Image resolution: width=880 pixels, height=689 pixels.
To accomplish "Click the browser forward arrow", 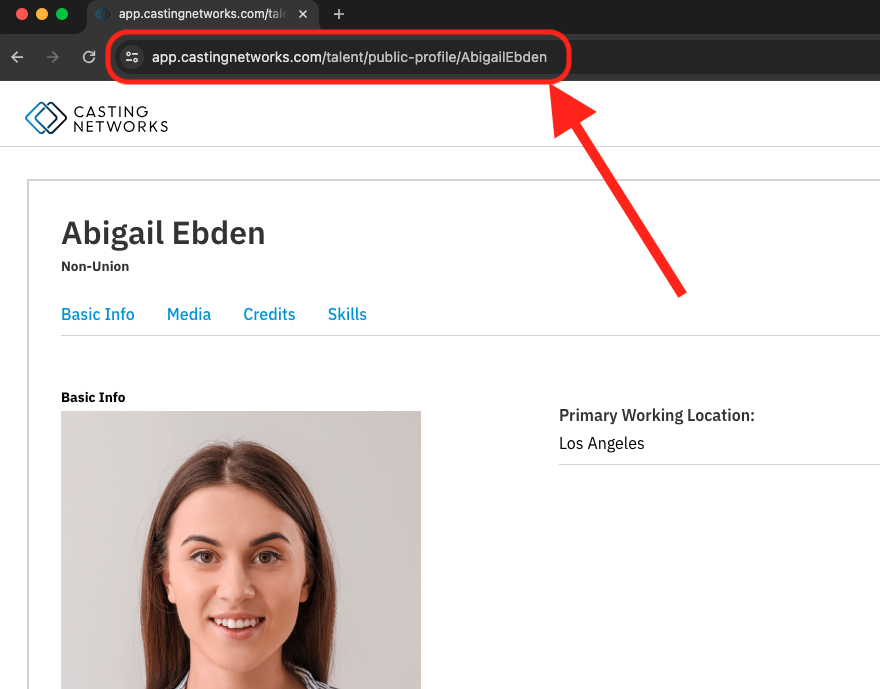I will (x=53, y=57).
